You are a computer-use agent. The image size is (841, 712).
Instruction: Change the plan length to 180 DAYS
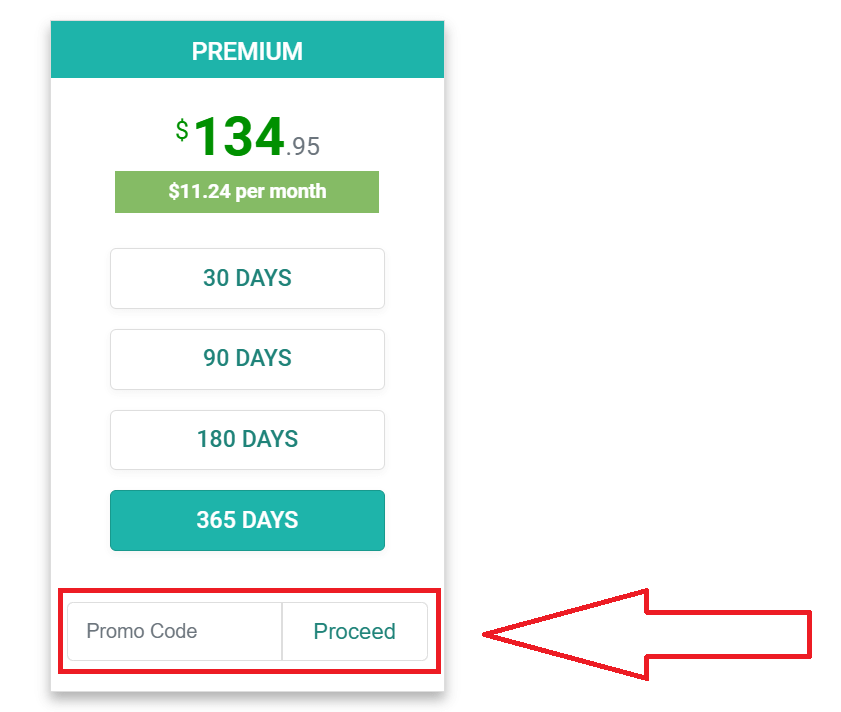point(247,440)
